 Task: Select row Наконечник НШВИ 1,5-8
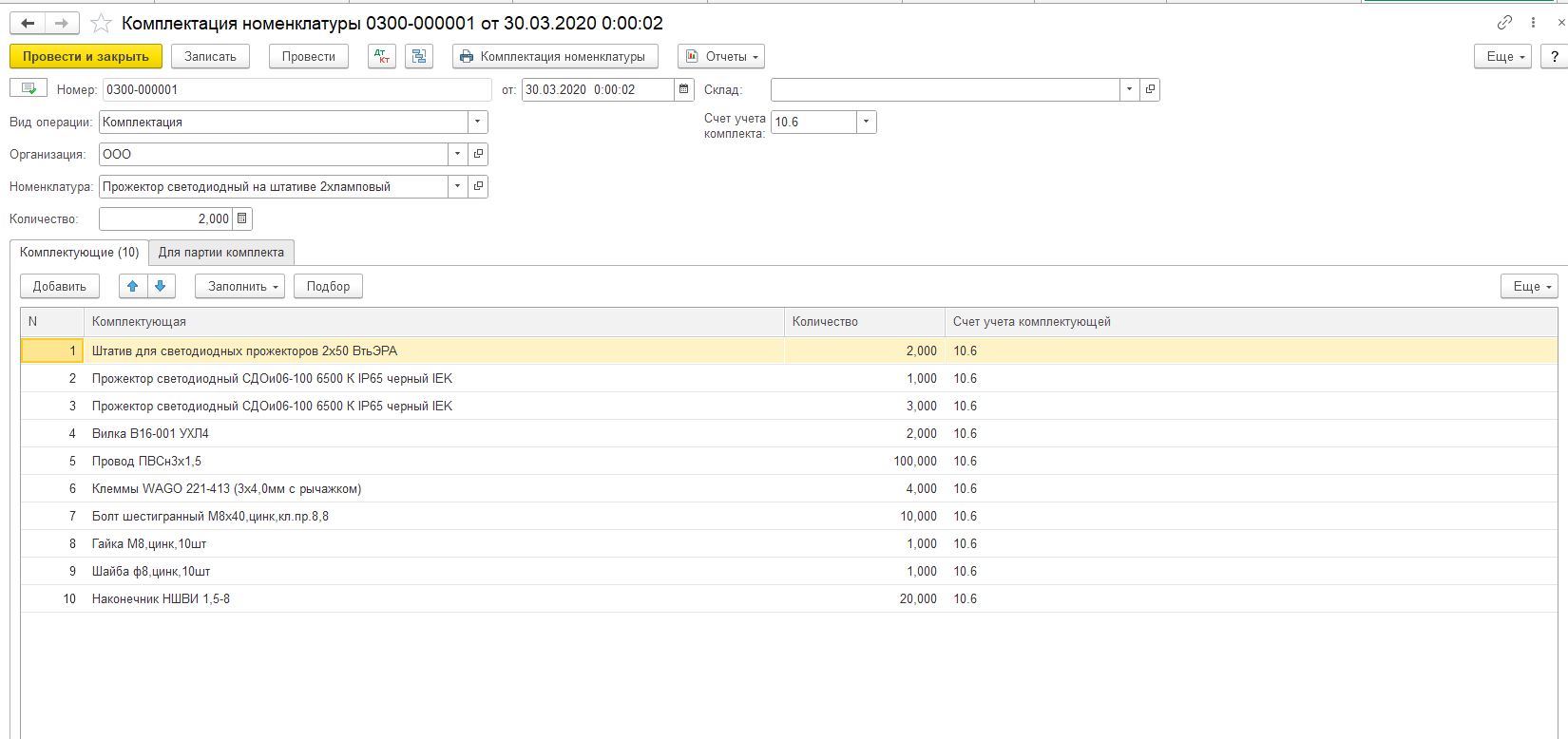tap(789, 598)
